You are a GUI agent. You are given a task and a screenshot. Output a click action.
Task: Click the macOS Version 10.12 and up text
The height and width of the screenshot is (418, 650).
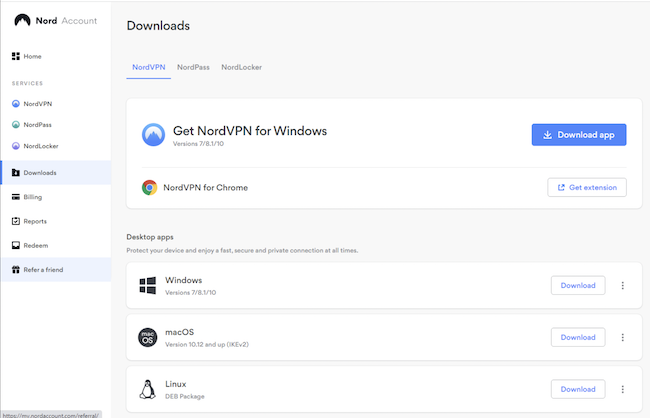point(207,345)
